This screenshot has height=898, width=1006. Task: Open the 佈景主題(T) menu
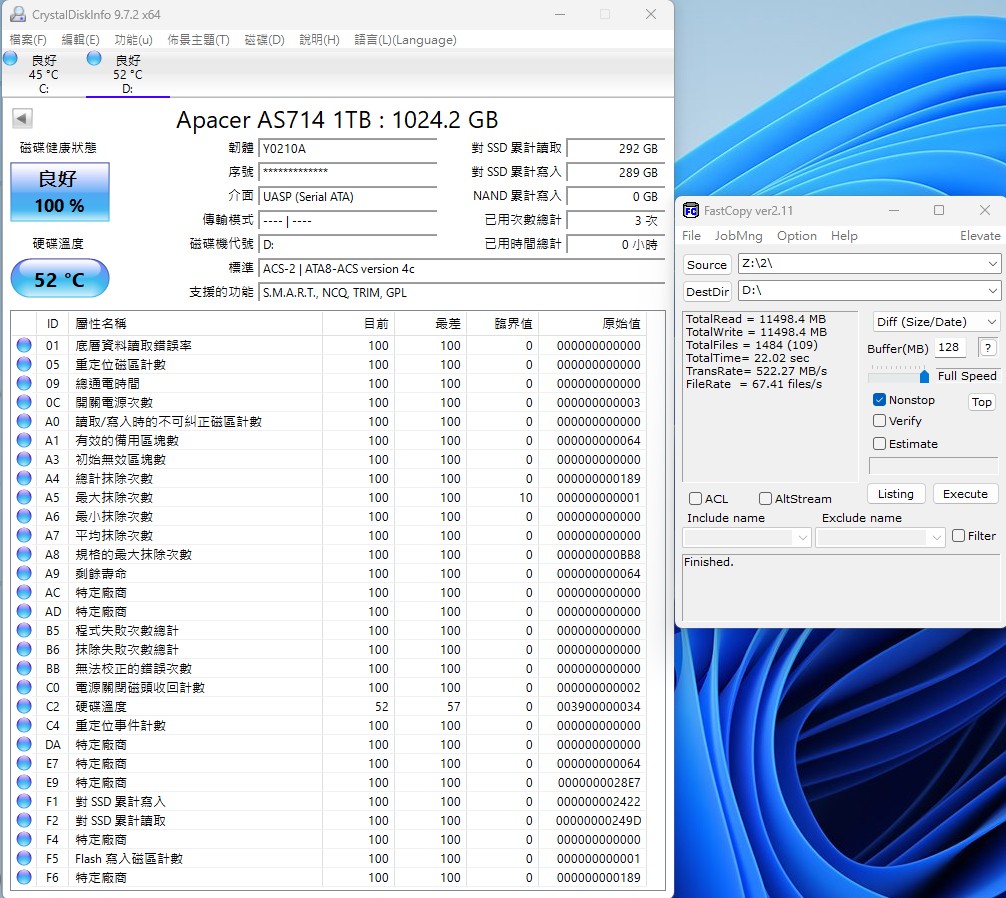click(198, 40)
